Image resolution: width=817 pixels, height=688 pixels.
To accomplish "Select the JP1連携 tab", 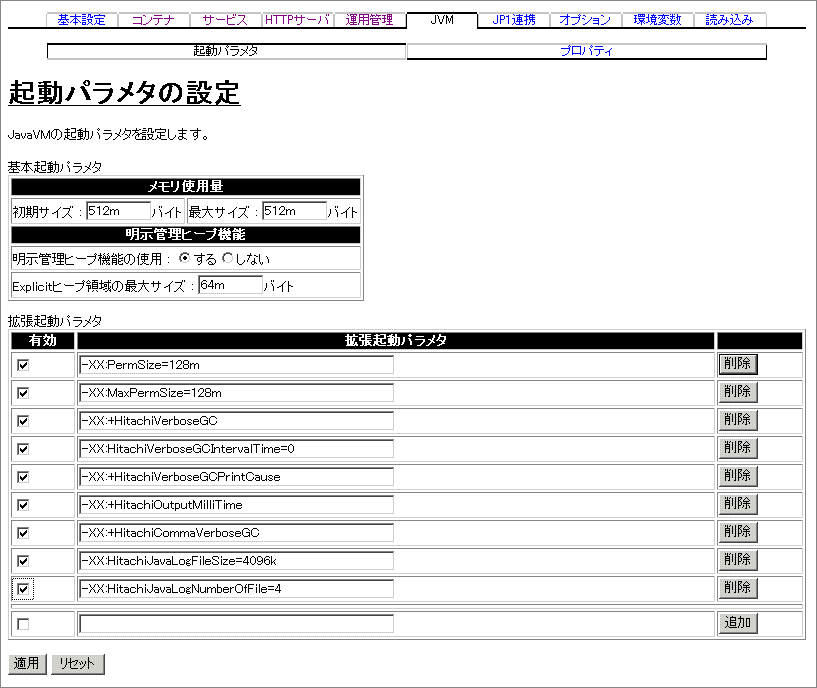I will pyautogui.click(x=513, y=19).
